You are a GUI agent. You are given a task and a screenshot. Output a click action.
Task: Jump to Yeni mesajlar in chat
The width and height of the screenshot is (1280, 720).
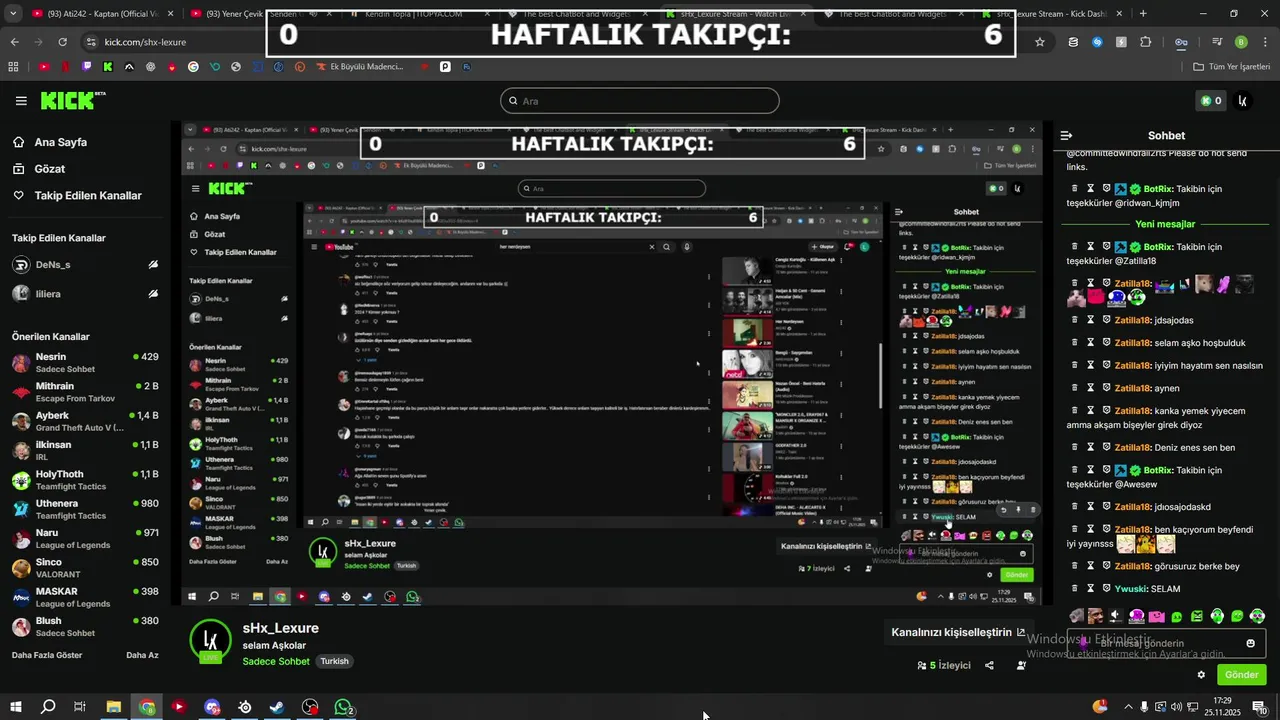pos(1165,224)
